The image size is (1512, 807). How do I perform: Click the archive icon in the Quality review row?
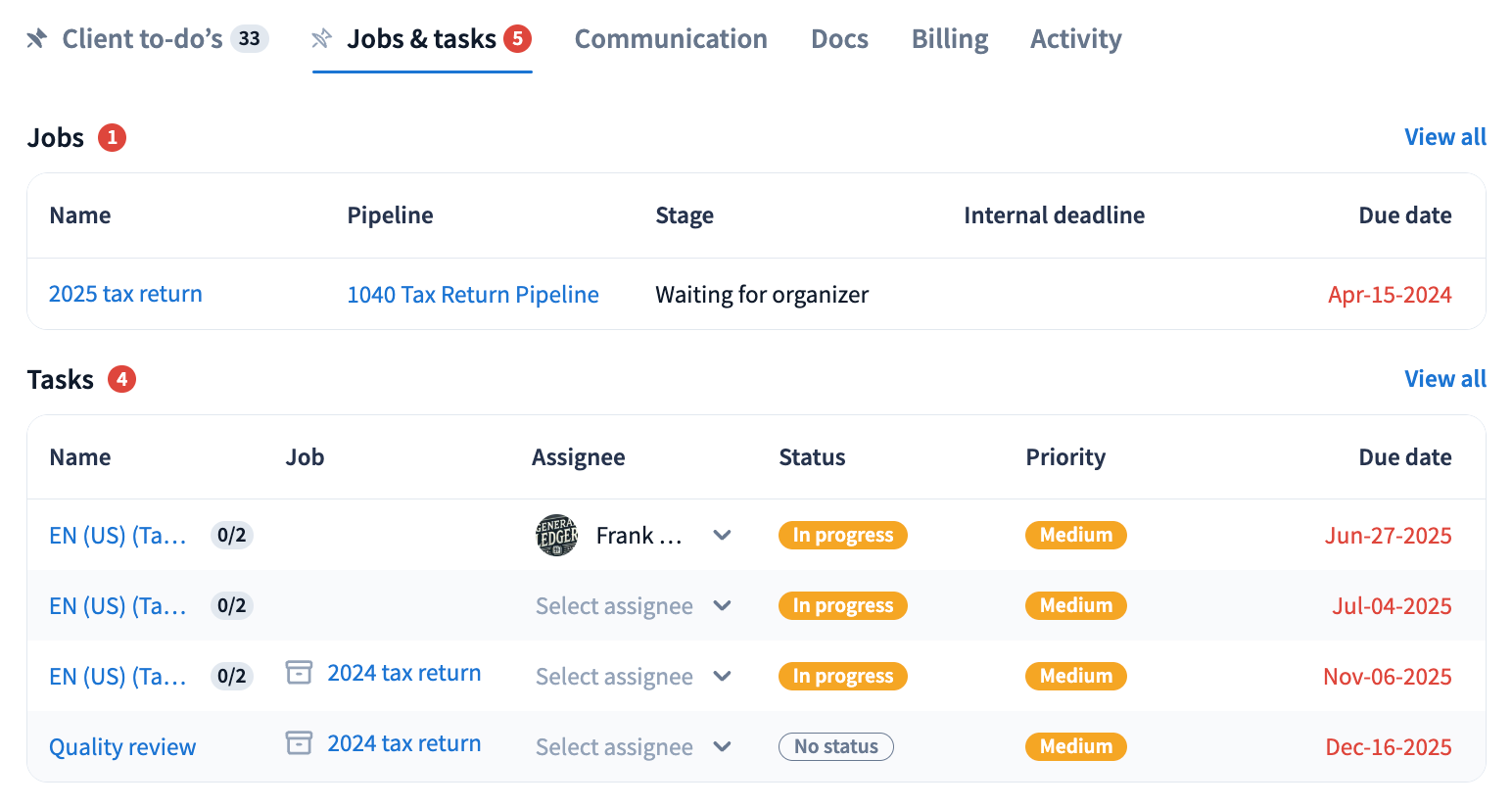click(x=299, y=743)
